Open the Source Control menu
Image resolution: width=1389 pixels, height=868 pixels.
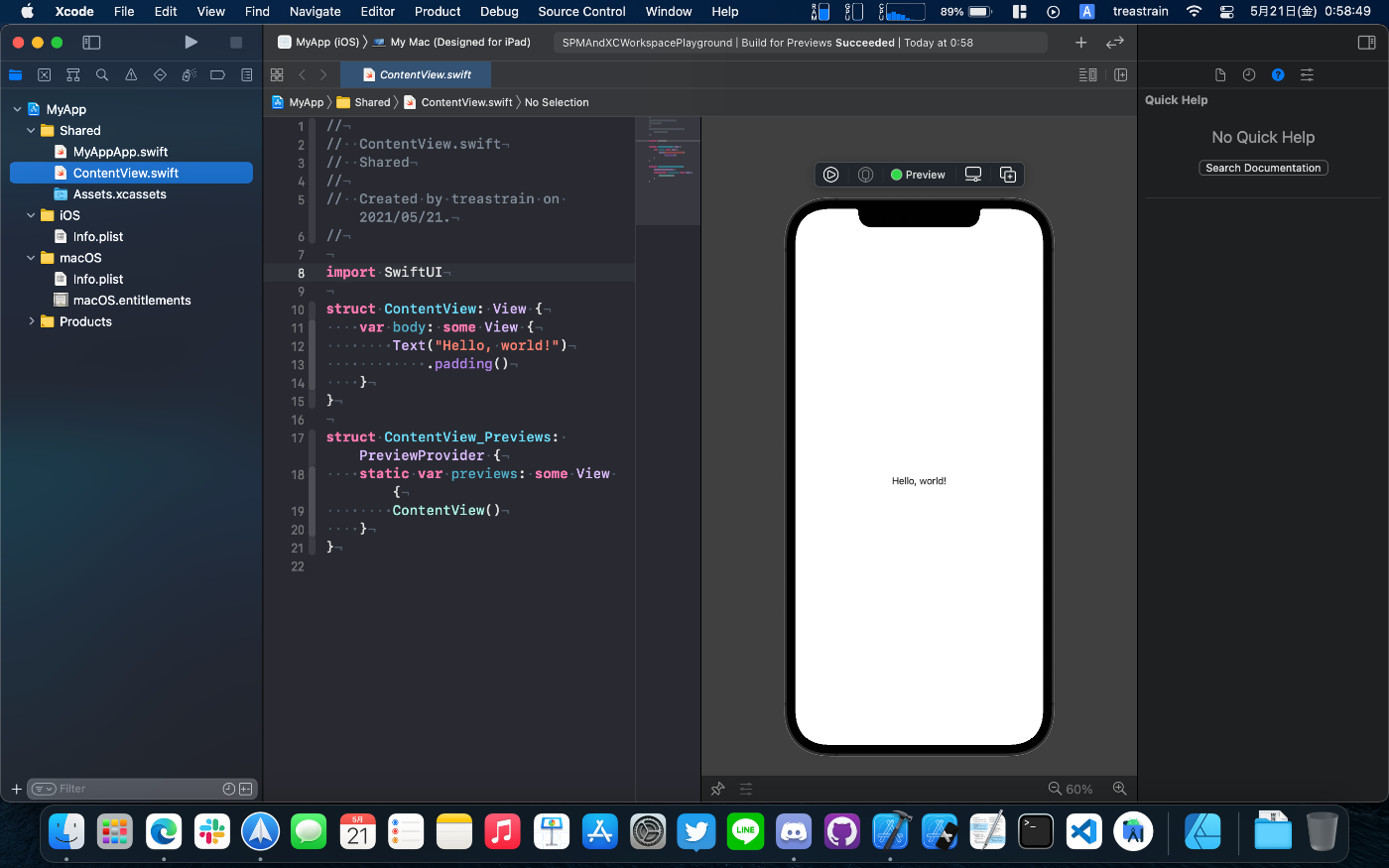coord(581,12)
